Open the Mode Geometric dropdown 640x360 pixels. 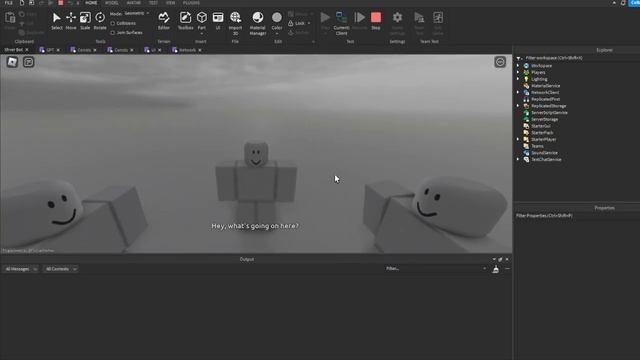pos(136,13)
